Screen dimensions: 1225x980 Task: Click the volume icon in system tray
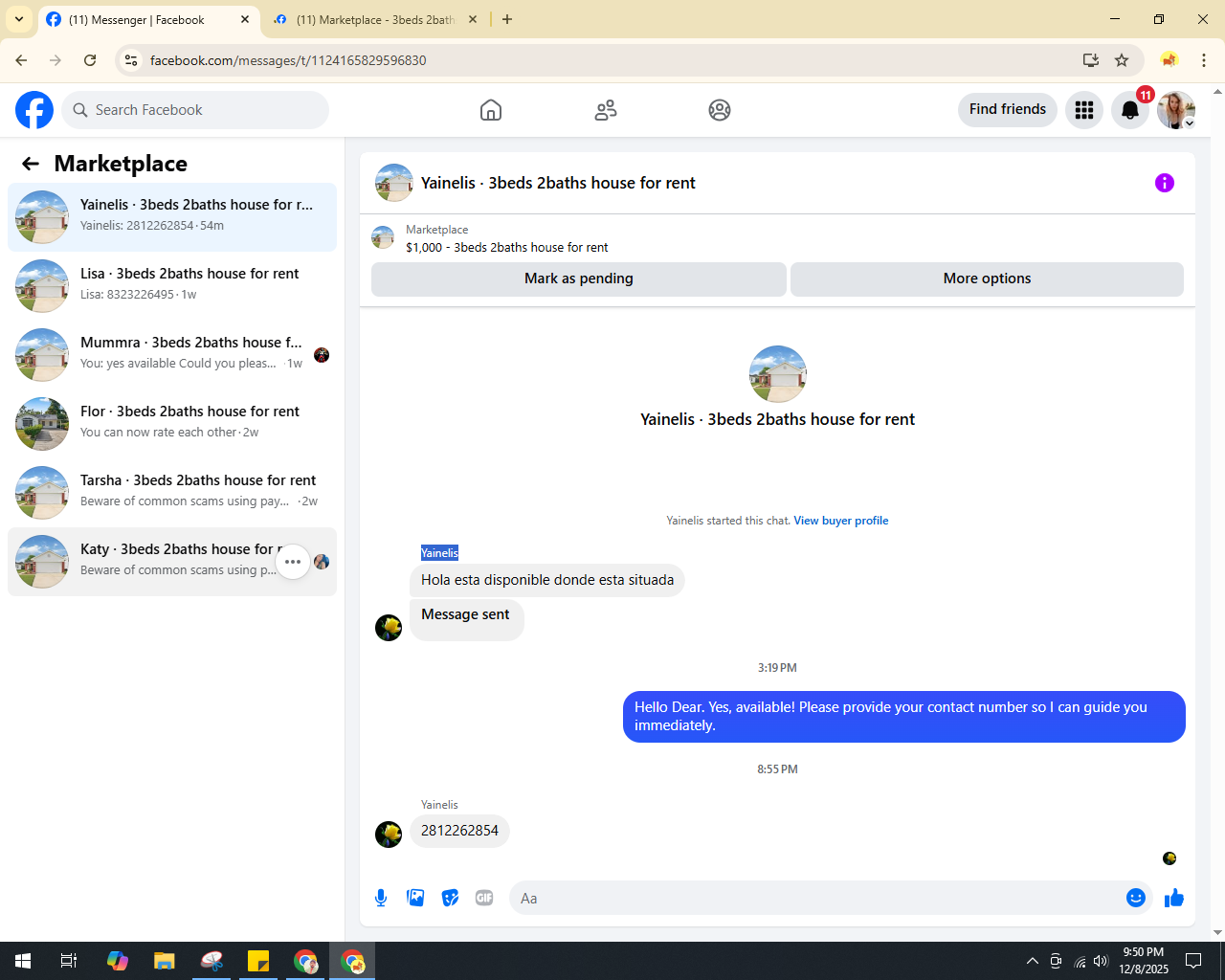coord(1102,961)
